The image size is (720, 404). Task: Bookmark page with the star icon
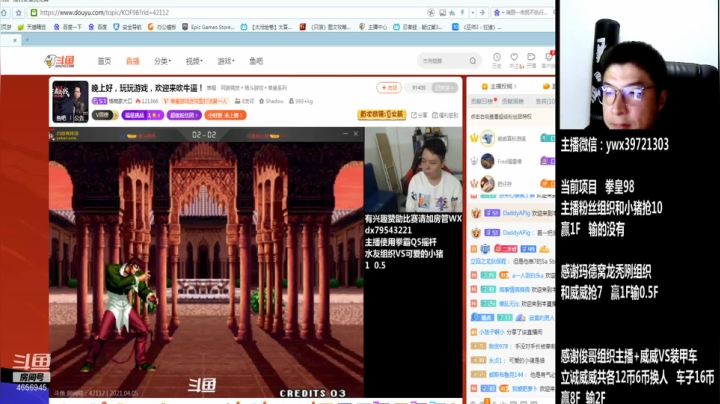point(18,13)
